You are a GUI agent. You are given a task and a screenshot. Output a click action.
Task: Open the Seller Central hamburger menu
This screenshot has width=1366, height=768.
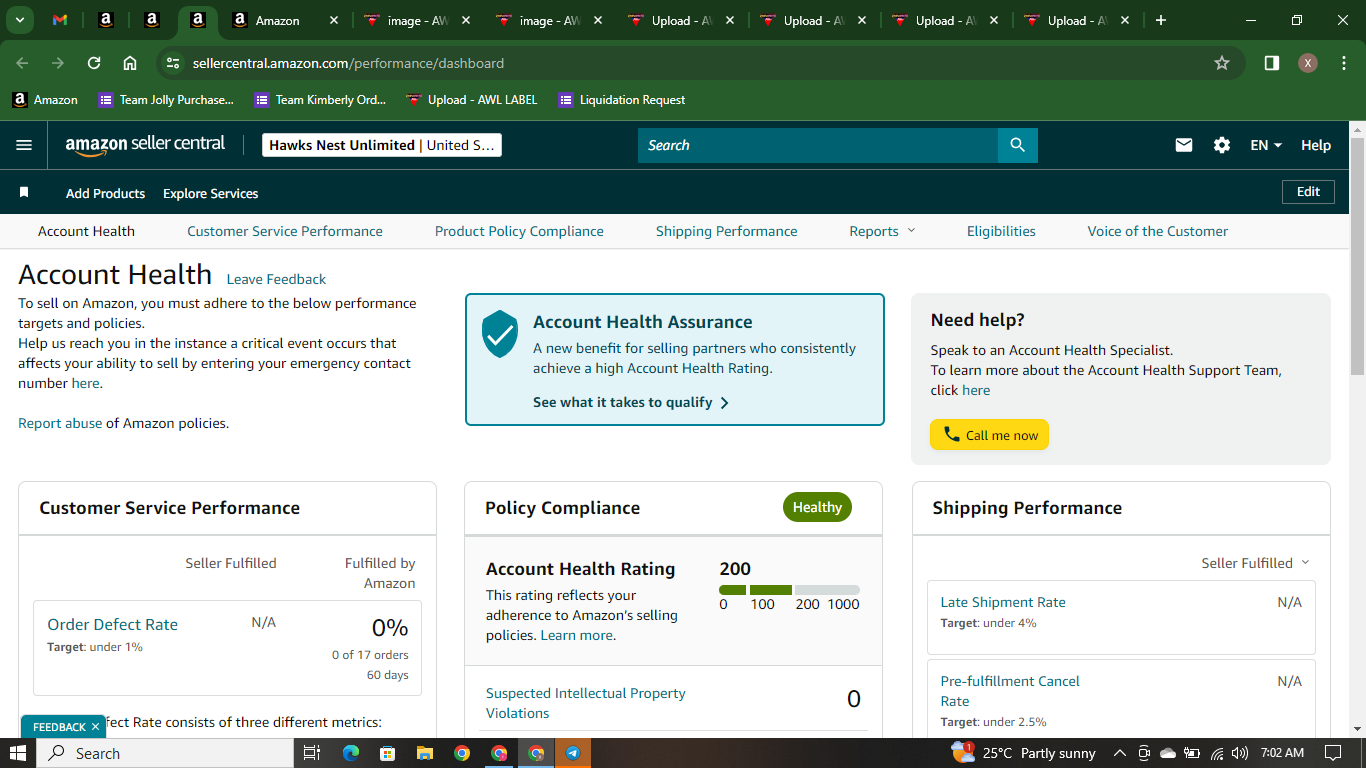pyautogui.click(x=24, y=145)
